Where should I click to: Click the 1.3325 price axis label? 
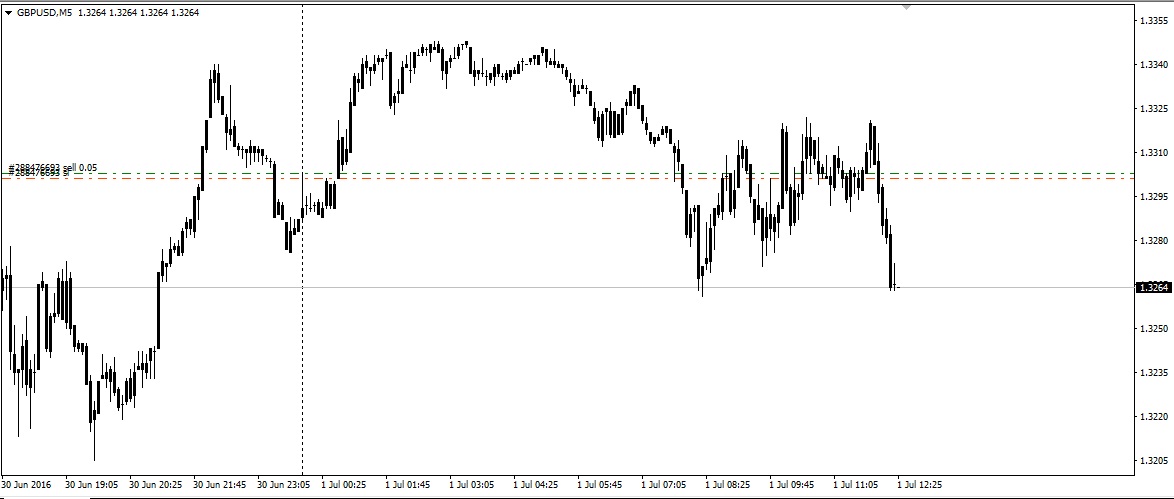click(1152, 109)
